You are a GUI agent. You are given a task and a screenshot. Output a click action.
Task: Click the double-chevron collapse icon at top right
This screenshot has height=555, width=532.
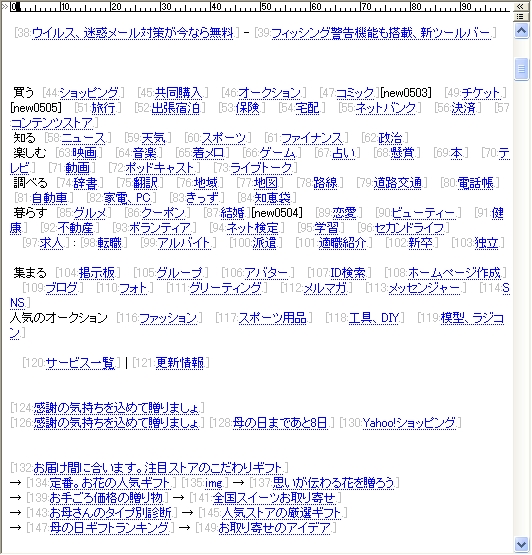click(x=520, y=6)
